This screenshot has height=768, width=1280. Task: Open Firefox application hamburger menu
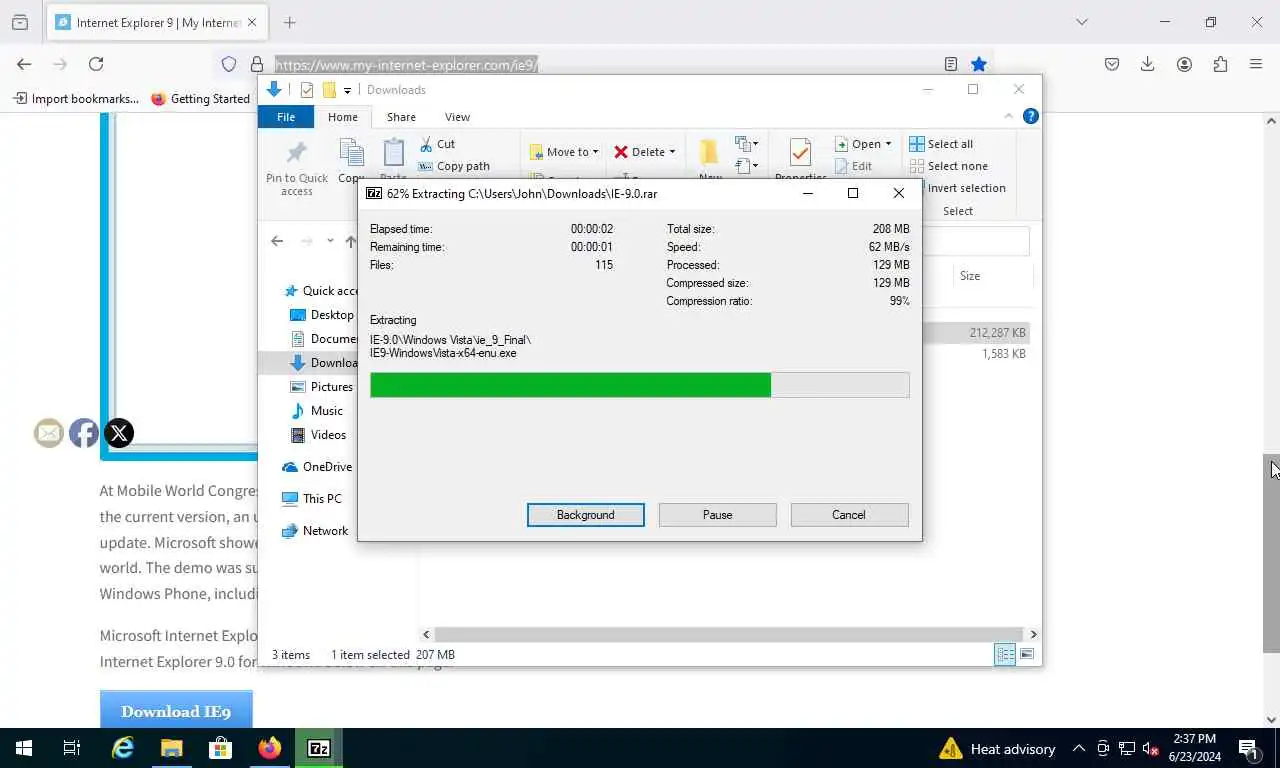1256,64
